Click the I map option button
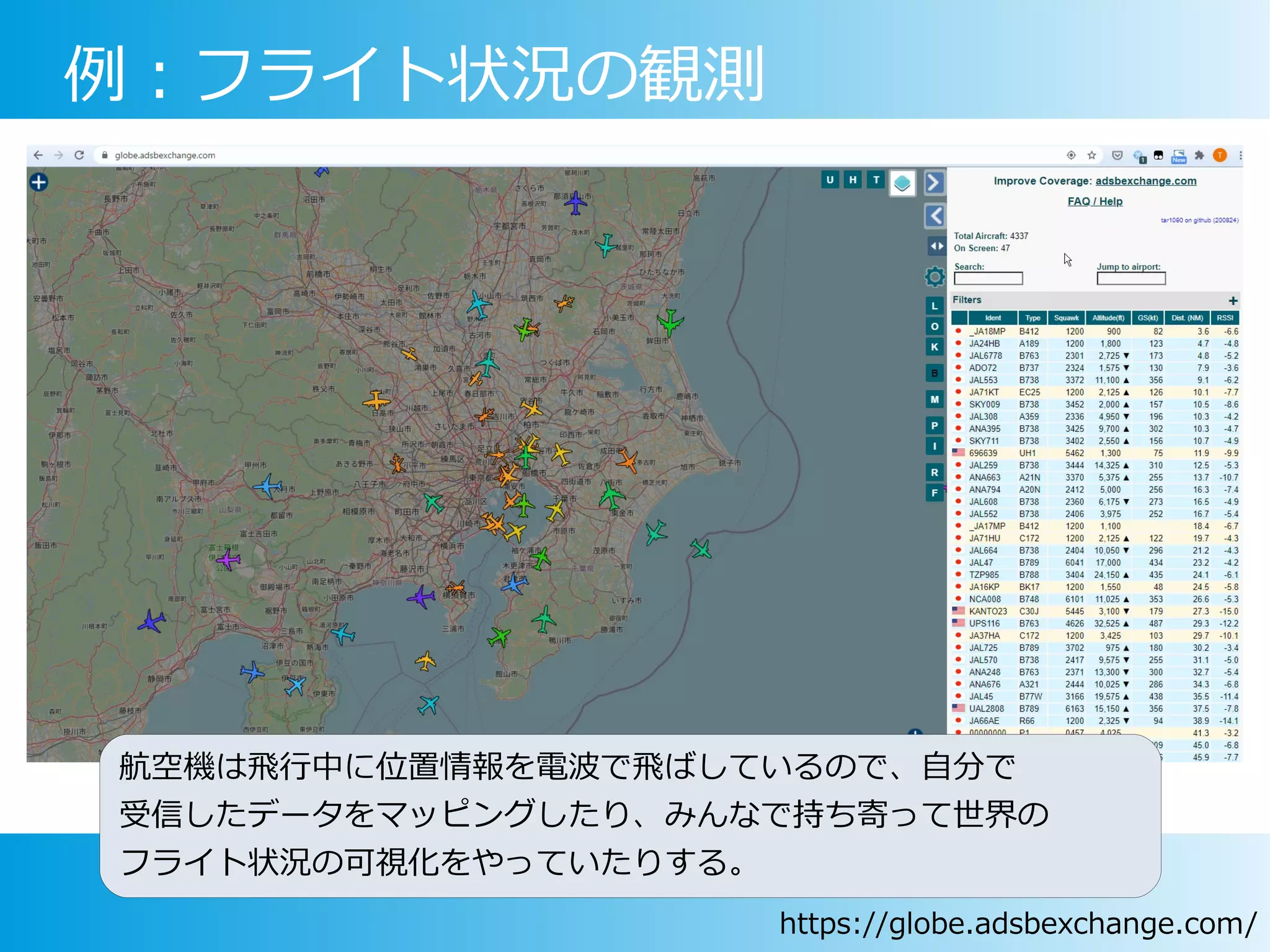The height and width of the screenshot is (952, 1270). click(x=935, y=446)
